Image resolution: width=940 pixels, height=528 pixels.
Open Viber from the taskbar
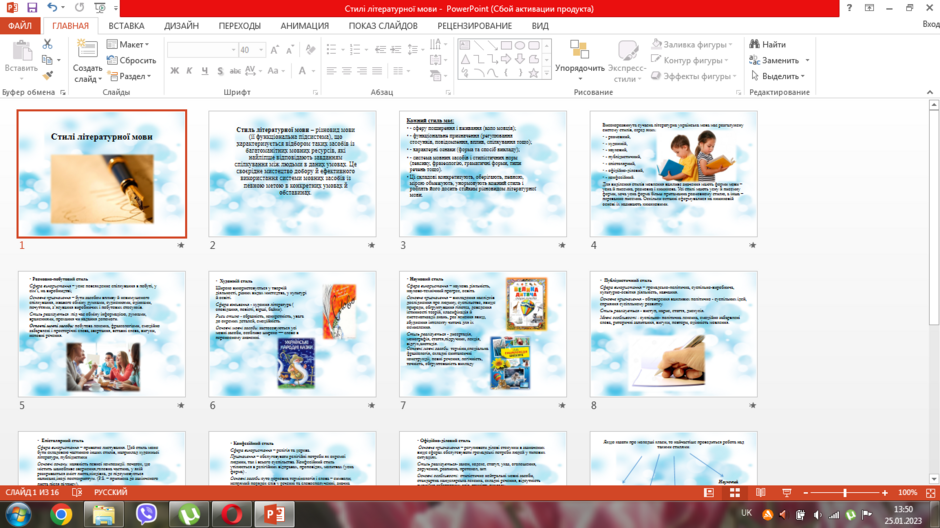point(146,514)
